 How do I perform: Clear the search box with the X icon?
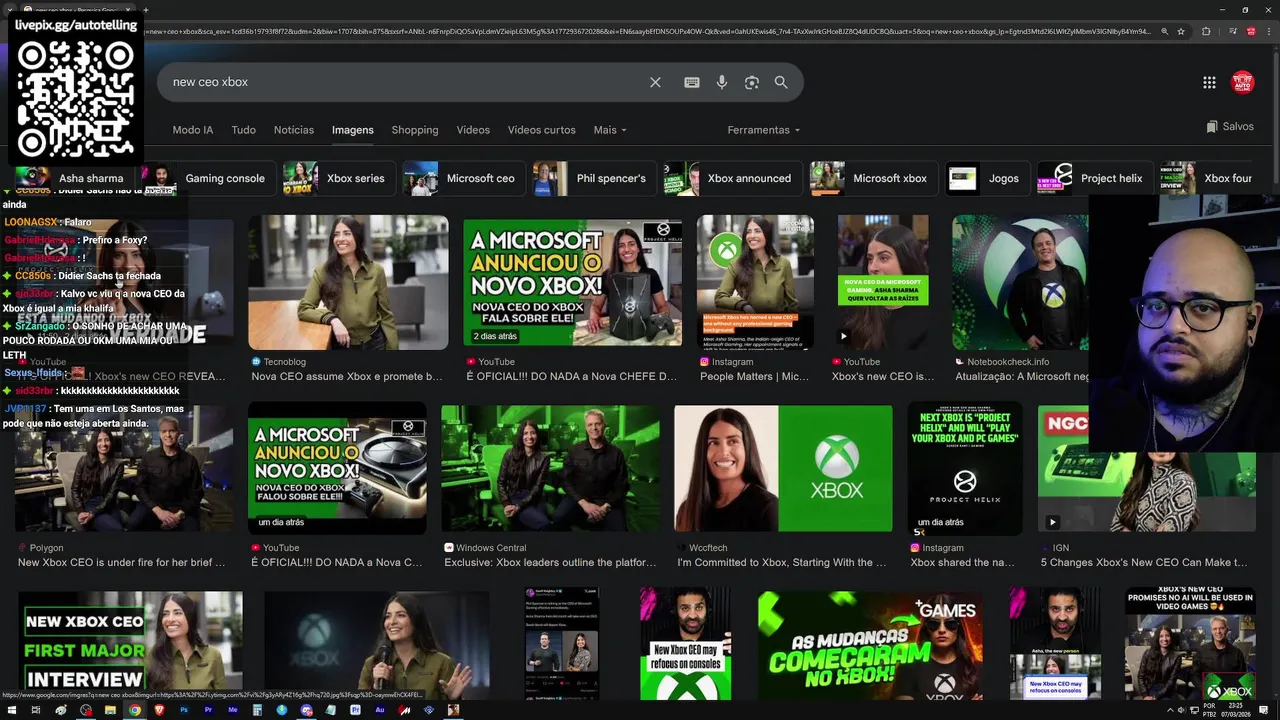[x=655, y=82]
